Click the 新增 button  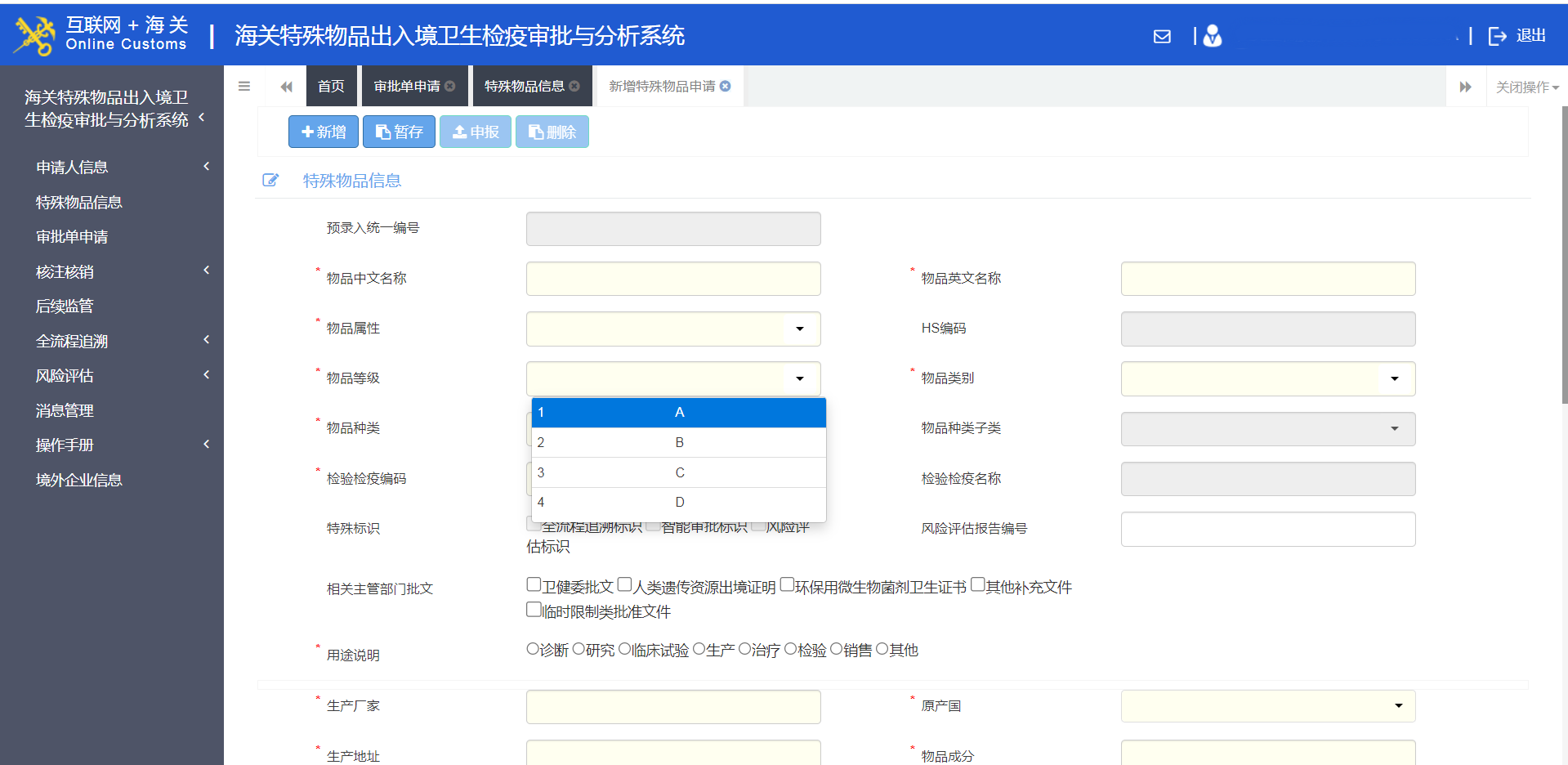pyautogui.click(x=324, y=132)
